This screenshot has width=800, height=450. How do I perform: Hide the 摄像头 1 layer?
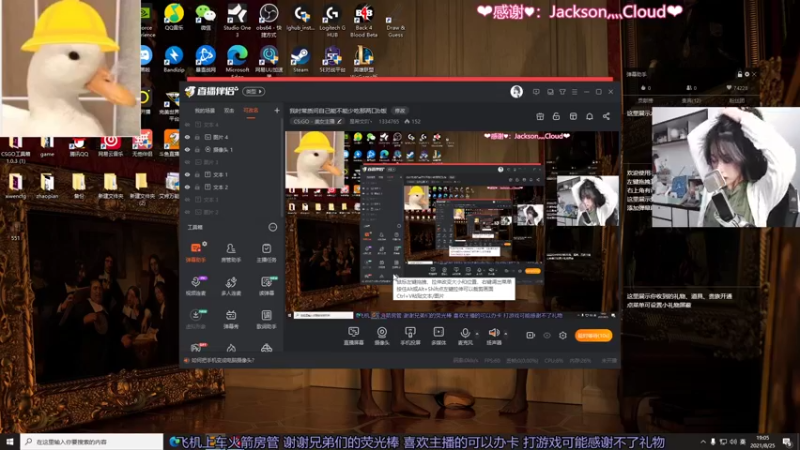[x=187, y=149]
